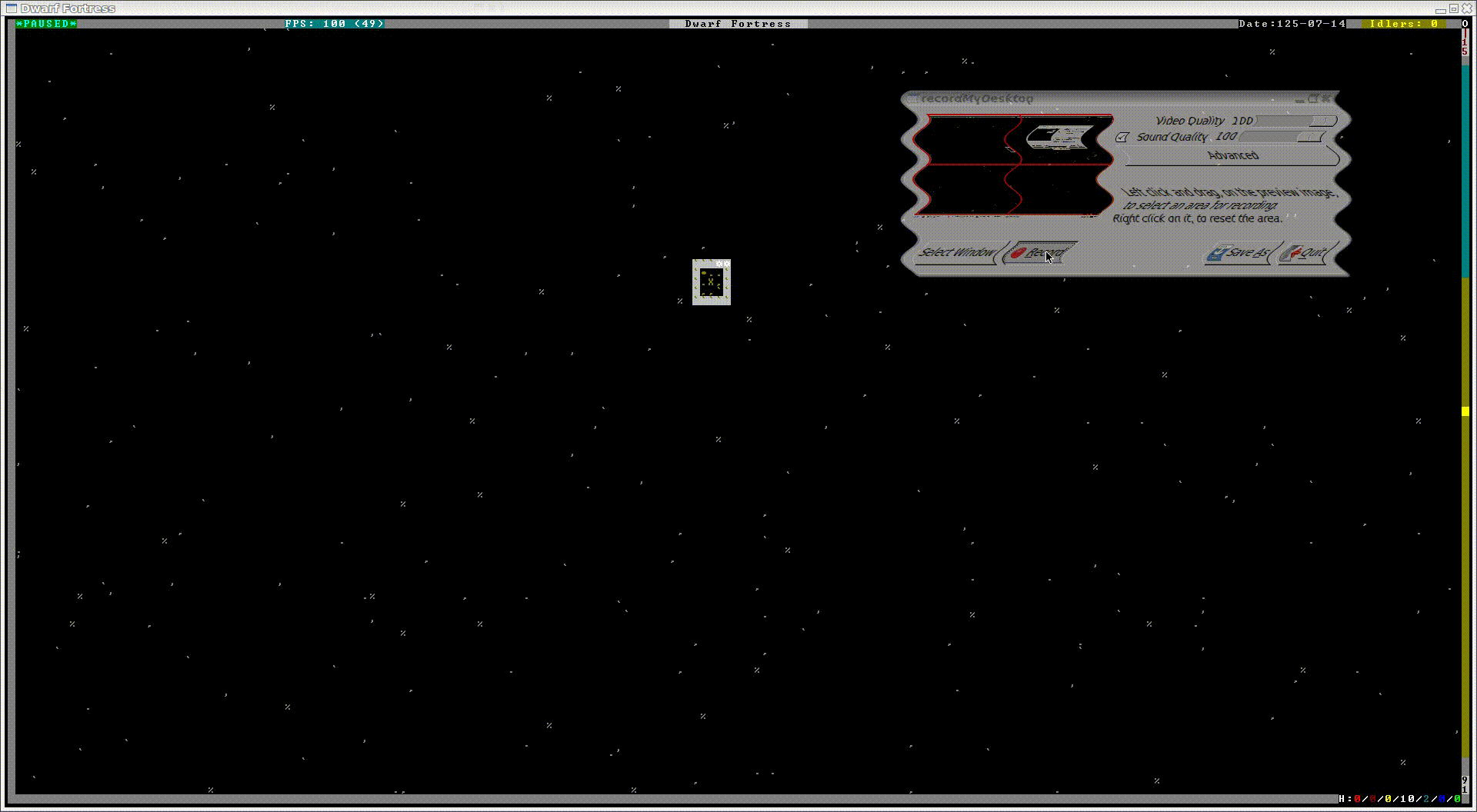The width and height of the screenshot is (1477, 812).
Task: Minimize the recordMyDesktop window
Action: (x=1300, y=99)
